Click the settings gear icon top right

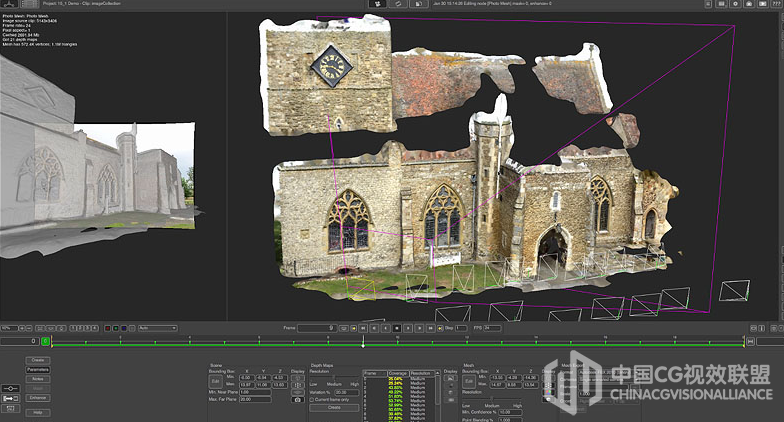[x=736, y=4]
